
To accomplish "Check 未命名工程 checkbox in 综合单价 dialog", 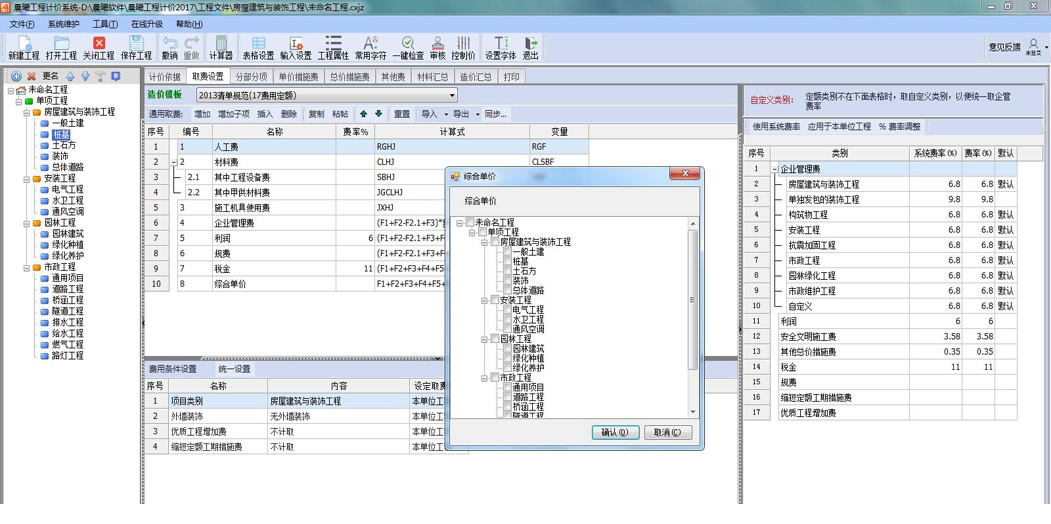I will click(x=470, y=222).
